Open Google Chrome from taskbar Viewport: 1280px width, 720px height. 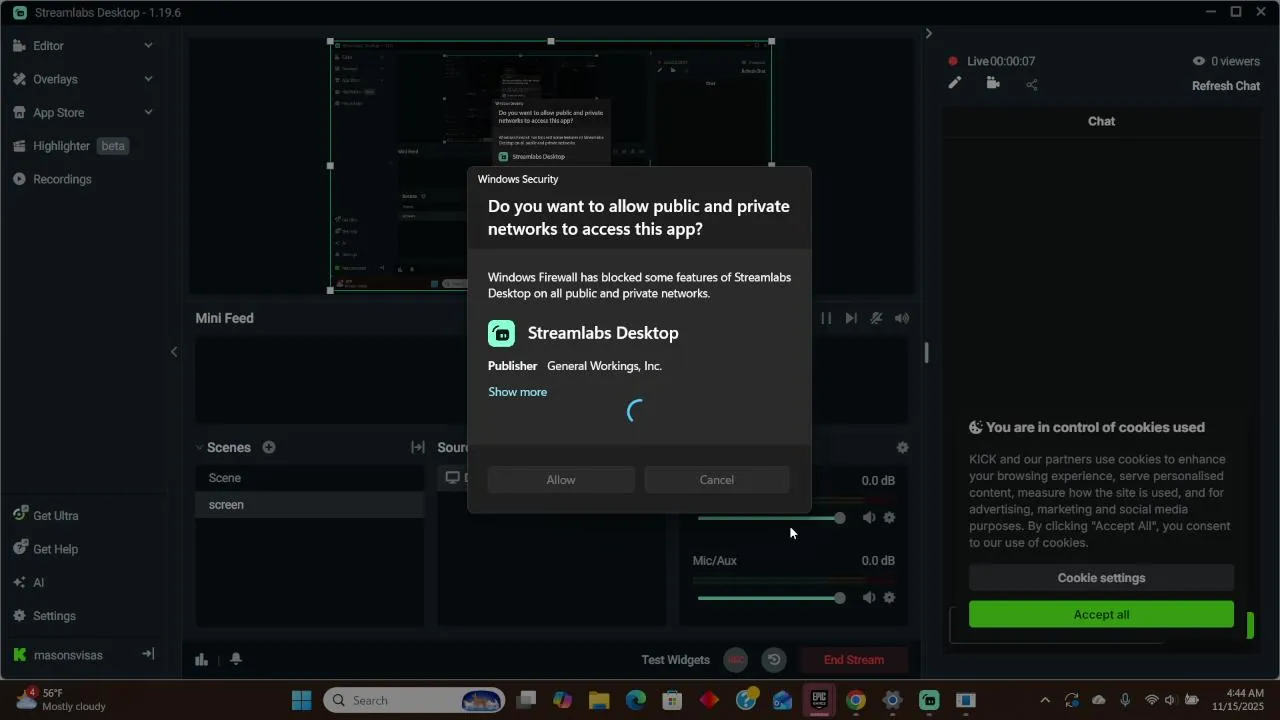pyautogui.click(x=855, y=700)
